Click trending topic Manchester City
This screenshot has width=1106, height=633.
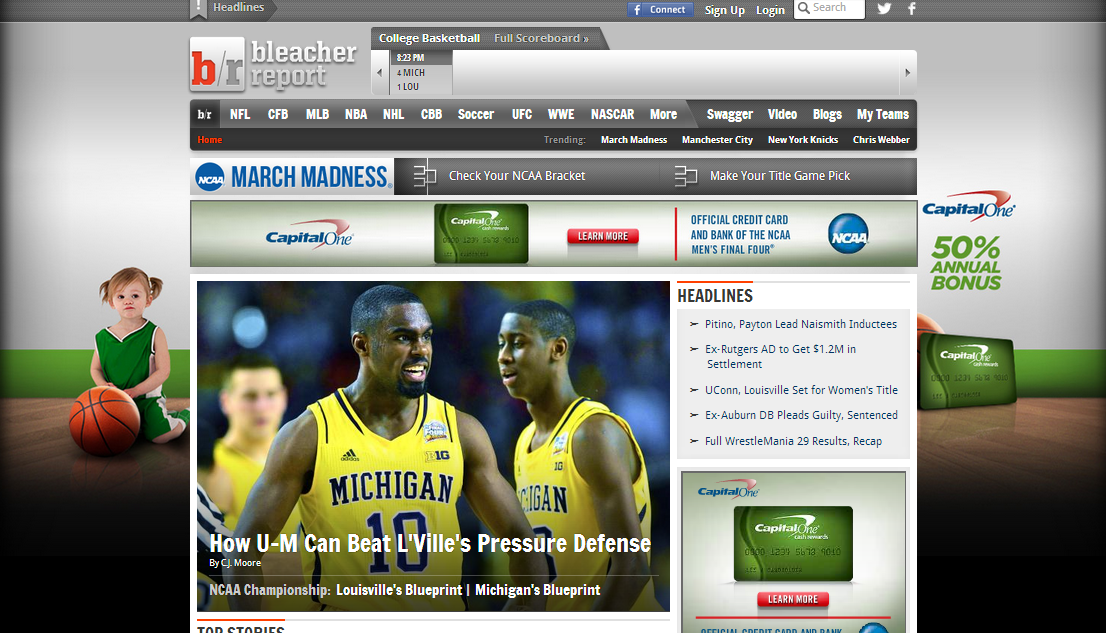point(717,140)
